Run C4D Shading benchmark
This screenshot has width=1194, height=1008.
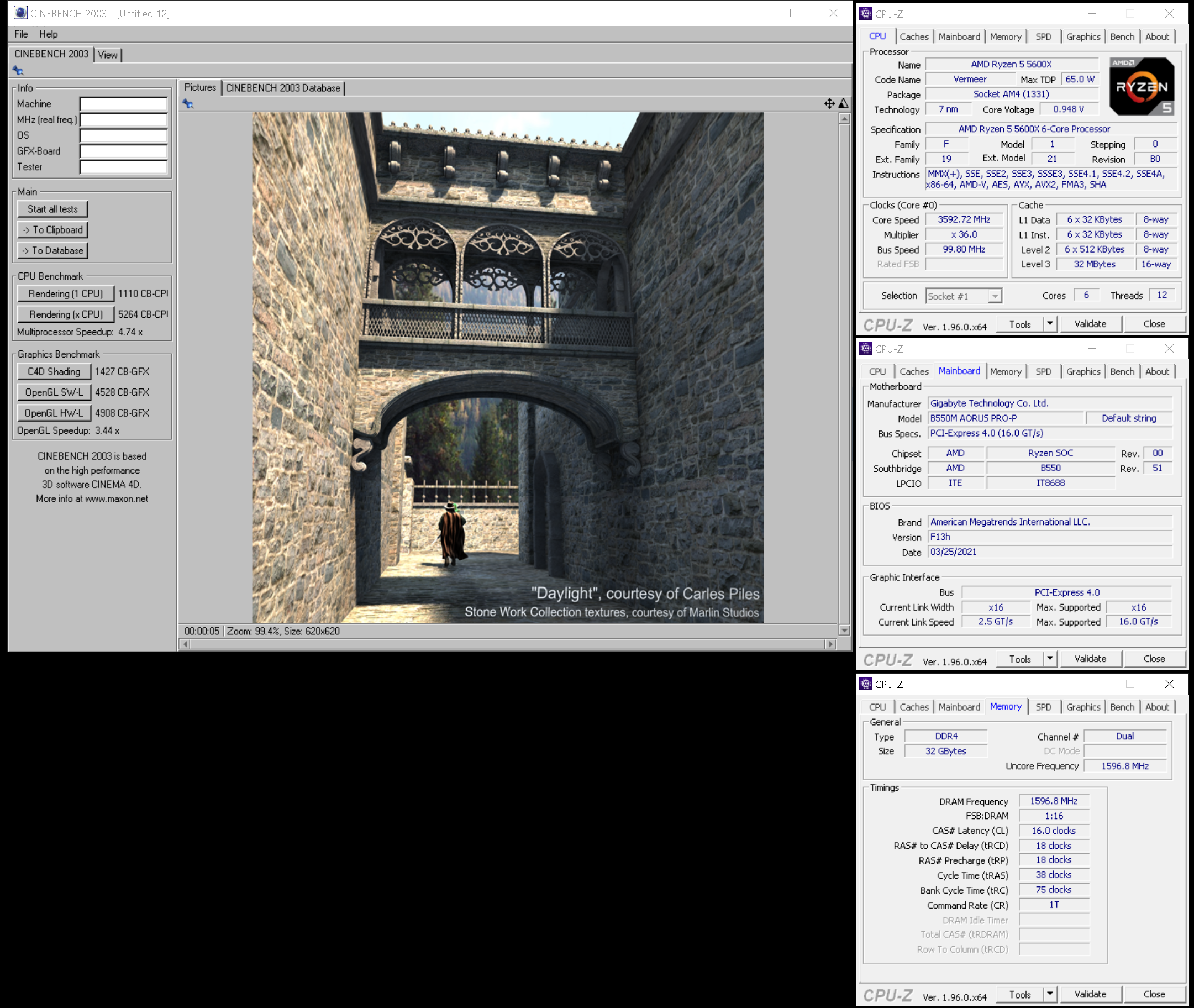click(x=54, y=372)
